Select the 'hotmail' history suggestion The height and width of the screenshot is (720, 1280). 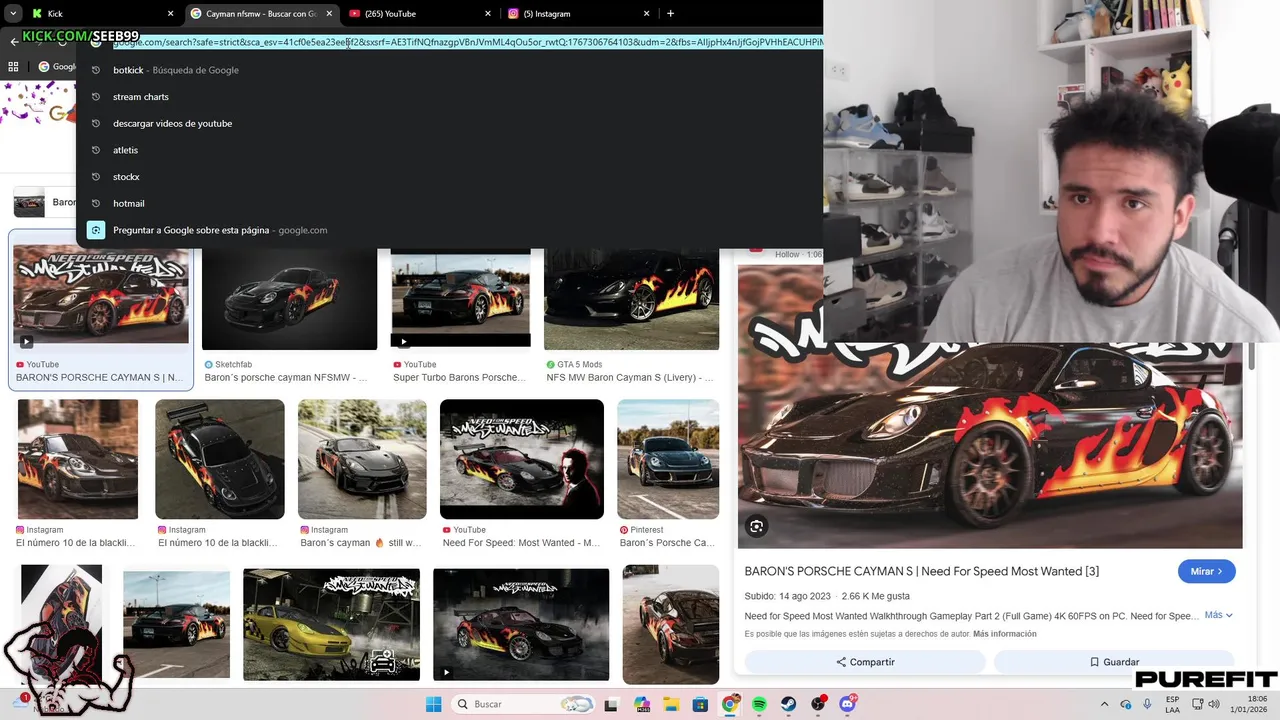coord(449,203)
